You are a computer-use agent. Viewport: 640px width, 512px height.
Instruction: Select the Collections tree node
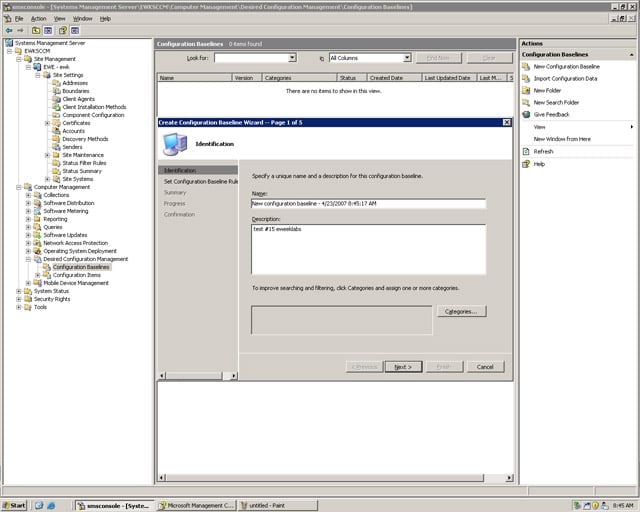click(x=56, y=195)
